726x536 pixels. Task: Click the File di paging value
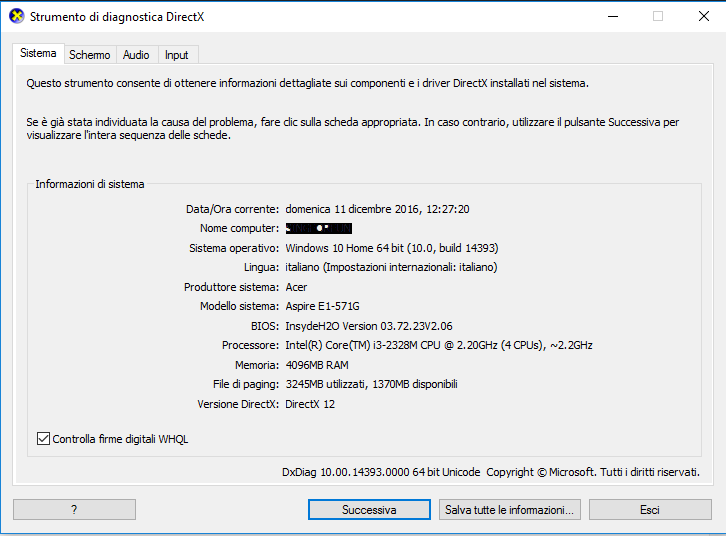[x=371, y=384]
